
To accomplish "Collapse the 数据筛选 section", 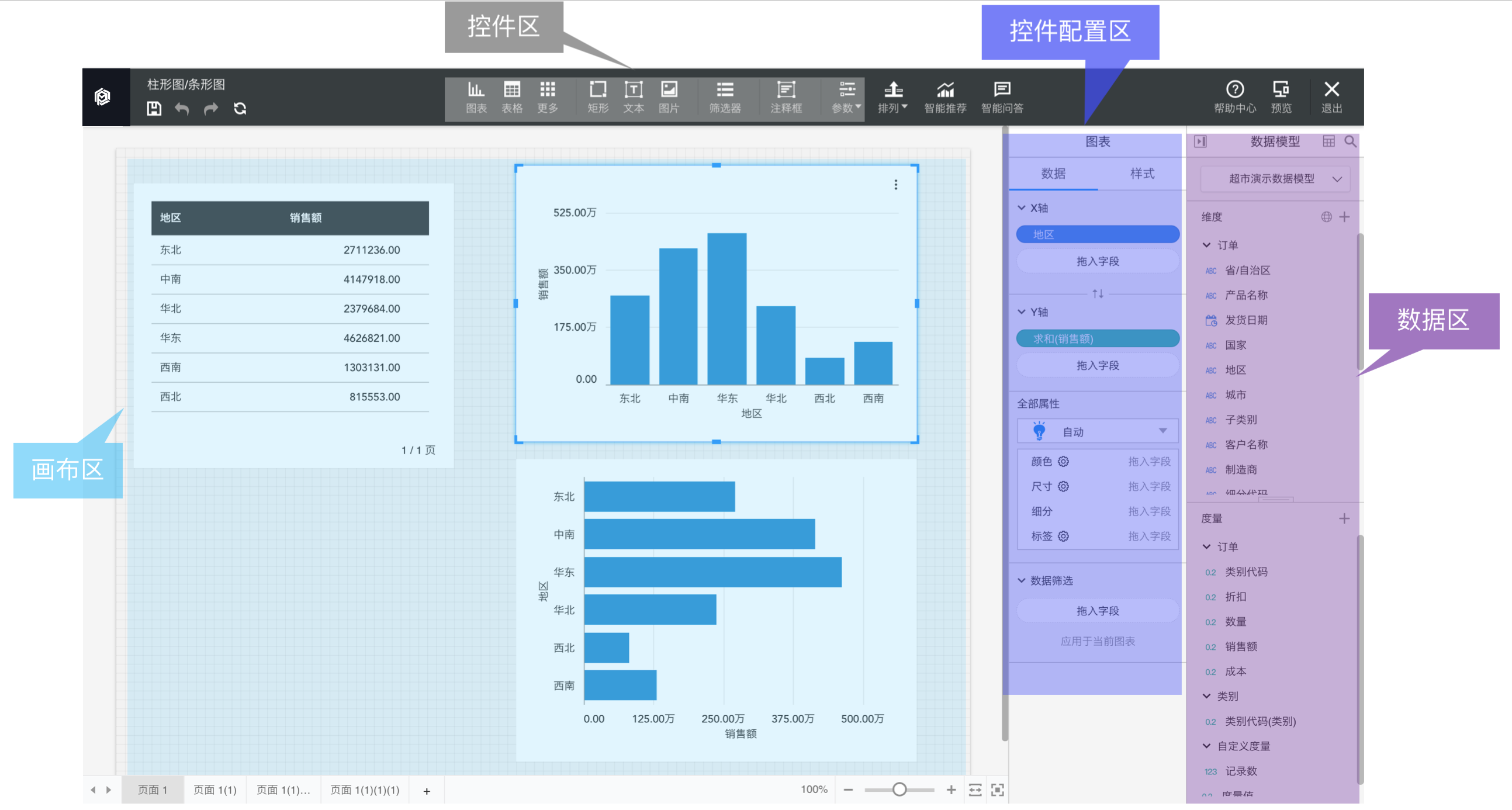I will pyautogui.click(x=1021, y=580).
